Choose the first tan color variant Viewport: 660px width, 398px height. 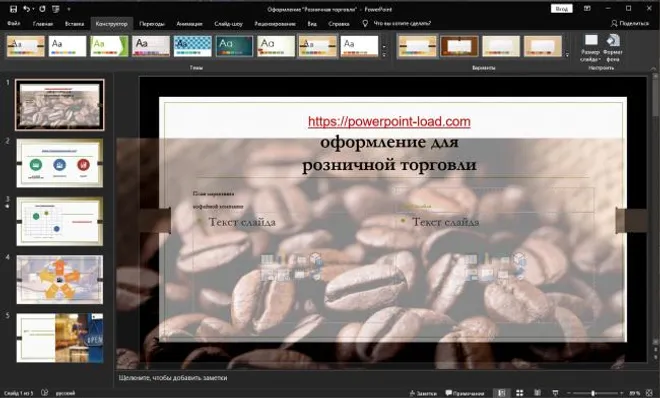coord(417,46)
